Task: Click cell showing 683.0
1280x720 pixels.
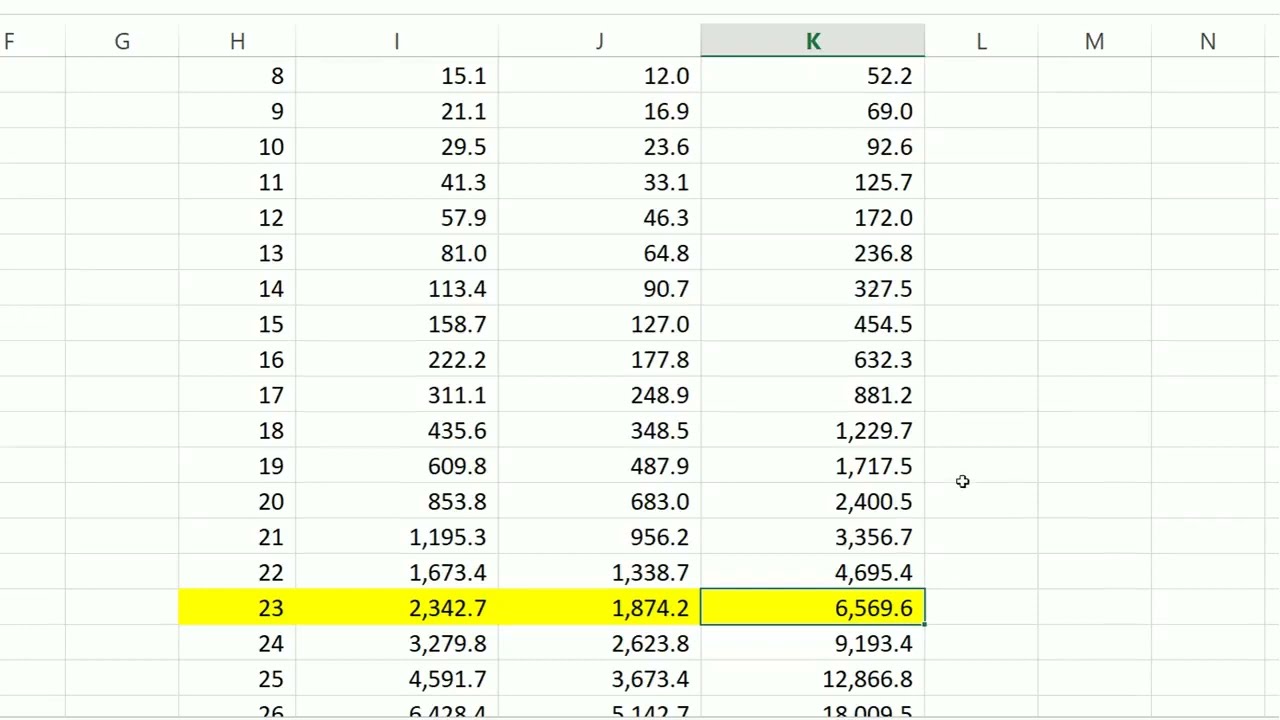Action: point(599,502)
